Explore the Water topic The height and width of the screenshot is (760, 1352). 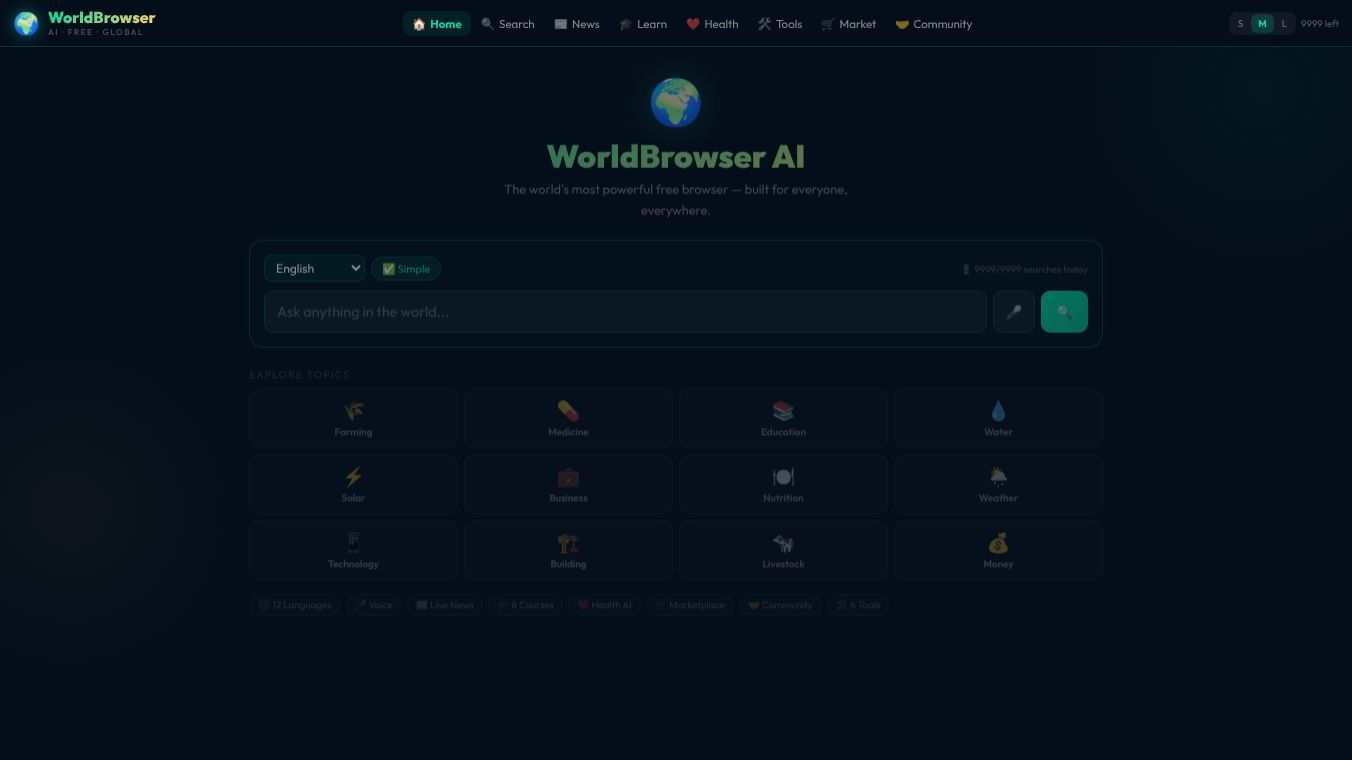click(x=998, y=418)
